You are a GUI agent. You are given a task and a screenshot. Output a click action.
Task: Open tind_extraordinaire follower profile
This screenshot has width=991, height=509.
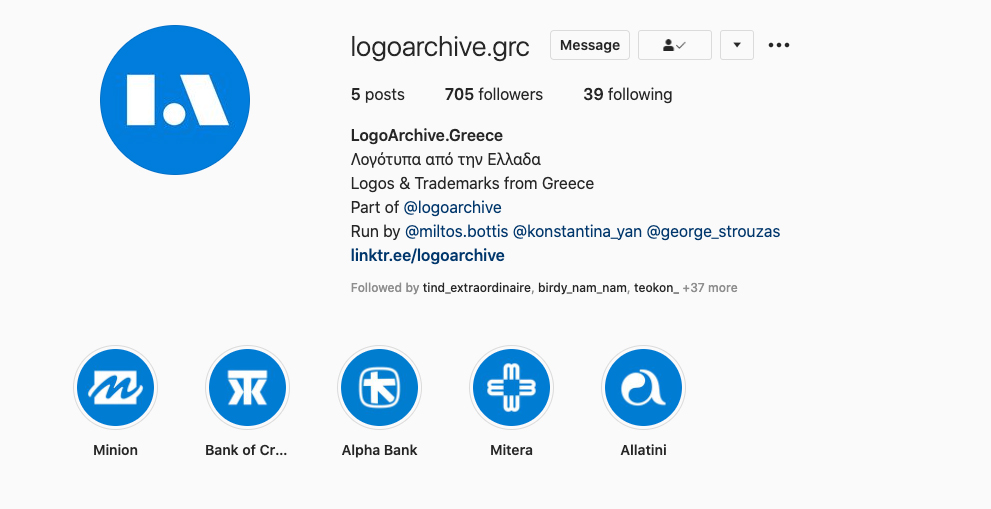coord(477,288)
